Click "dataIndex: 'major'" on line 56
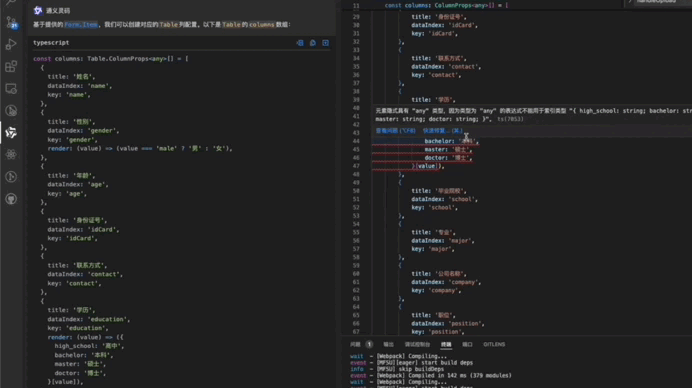This screenshot has height=388, width=692. (443, 241)
